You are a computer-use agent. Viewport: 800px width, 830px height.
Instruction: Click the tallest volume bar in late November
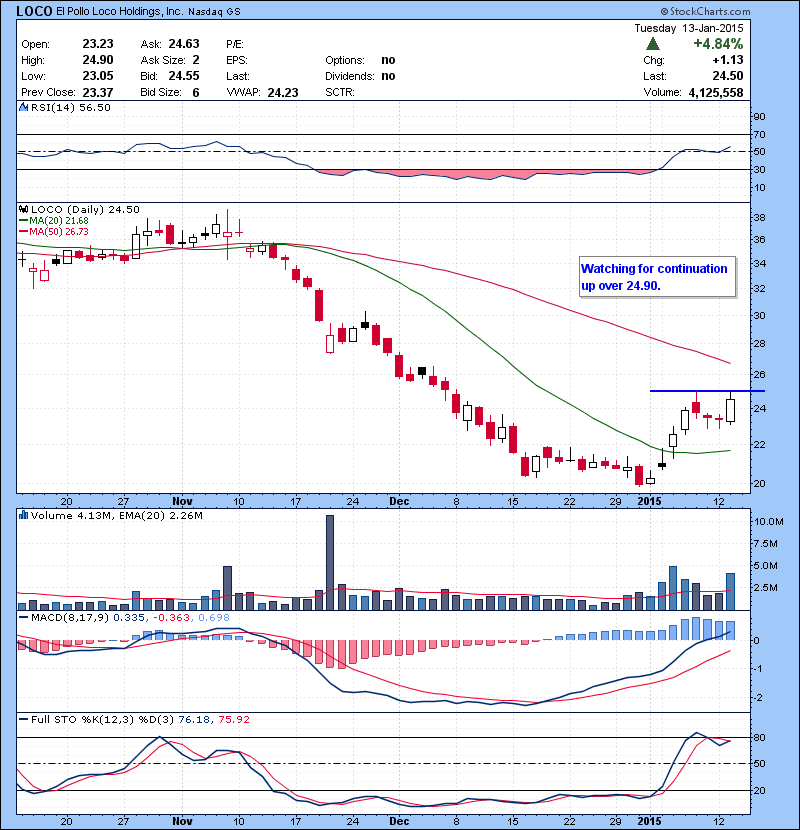(x=330, y=562)
